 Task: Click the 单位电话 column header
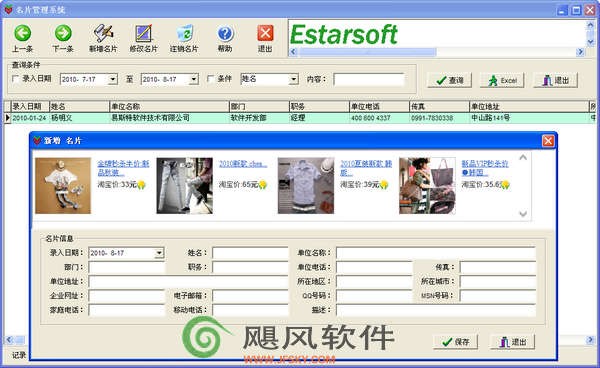[379, 106]
